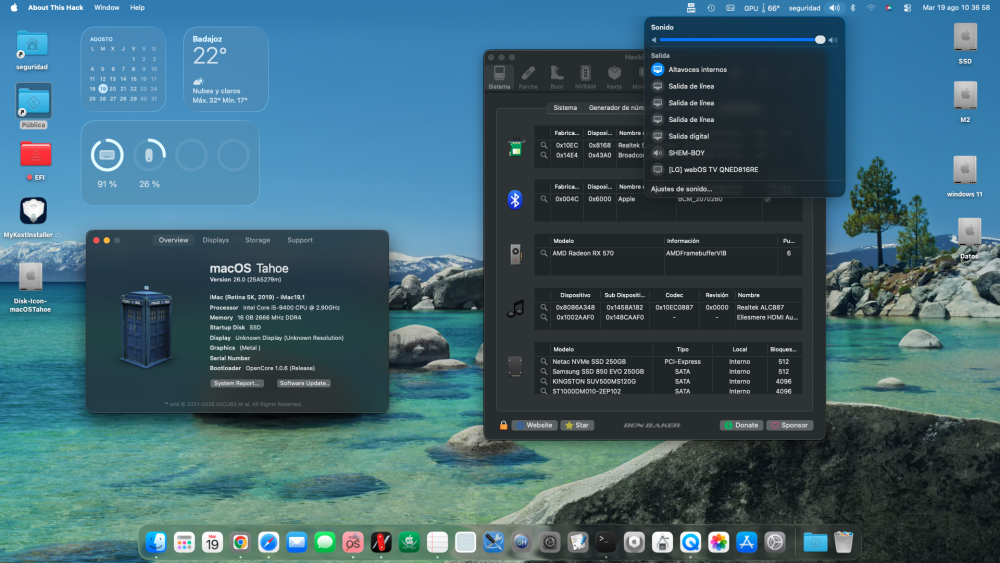Open Terminal from the Dock
The width and height of the screenshot is (1000, 563).
[606, 542]
